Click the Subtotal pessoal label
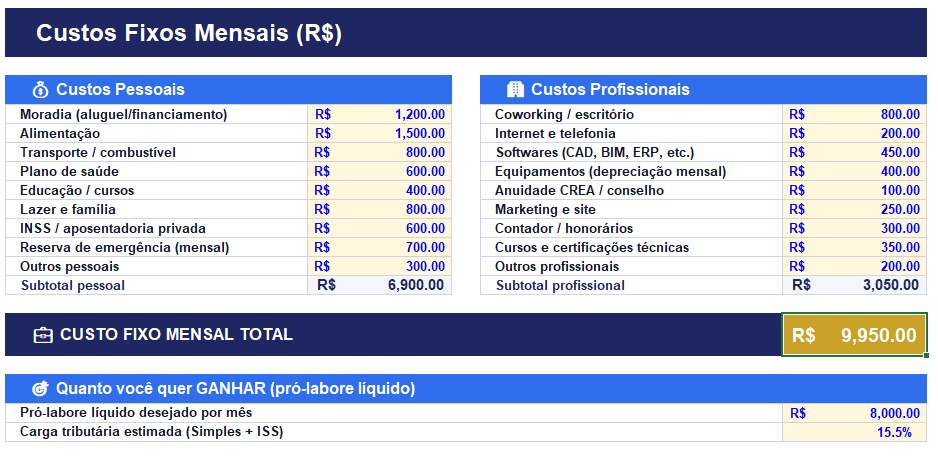938x462 pixels. (73, 285)
